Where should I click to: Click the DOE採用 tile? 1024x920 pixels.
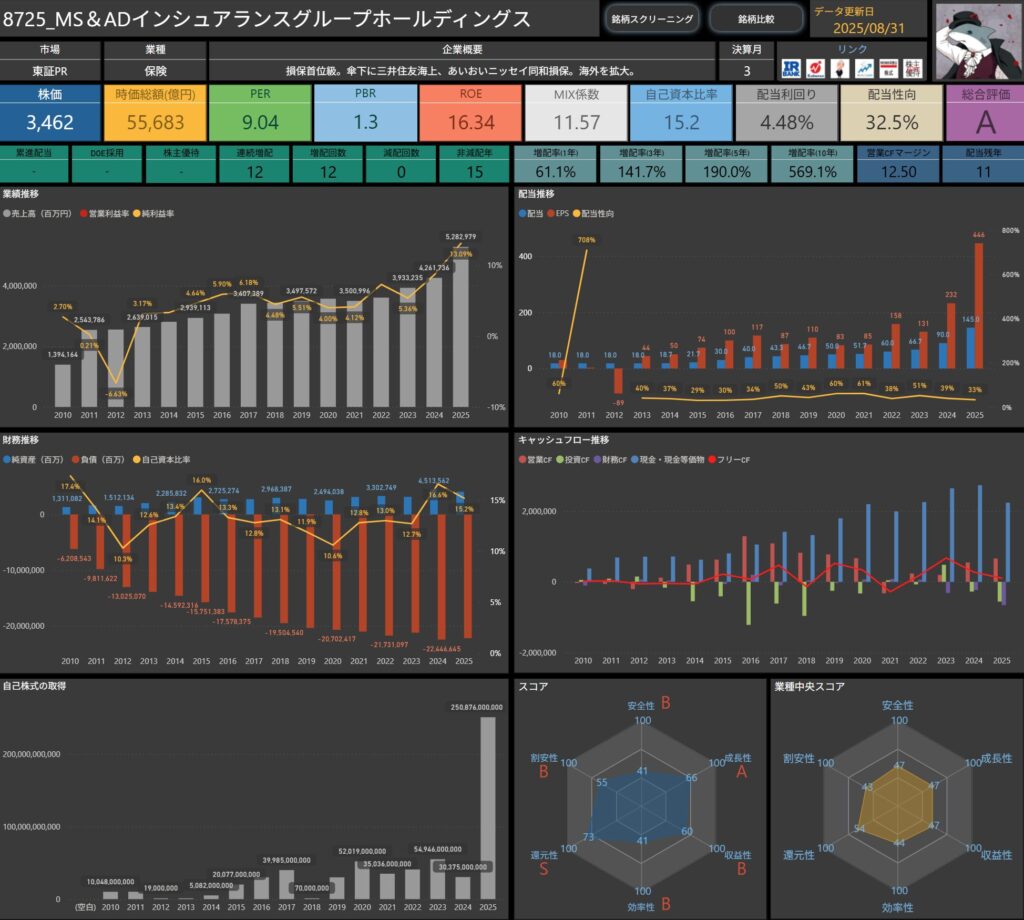click(107, 164)
